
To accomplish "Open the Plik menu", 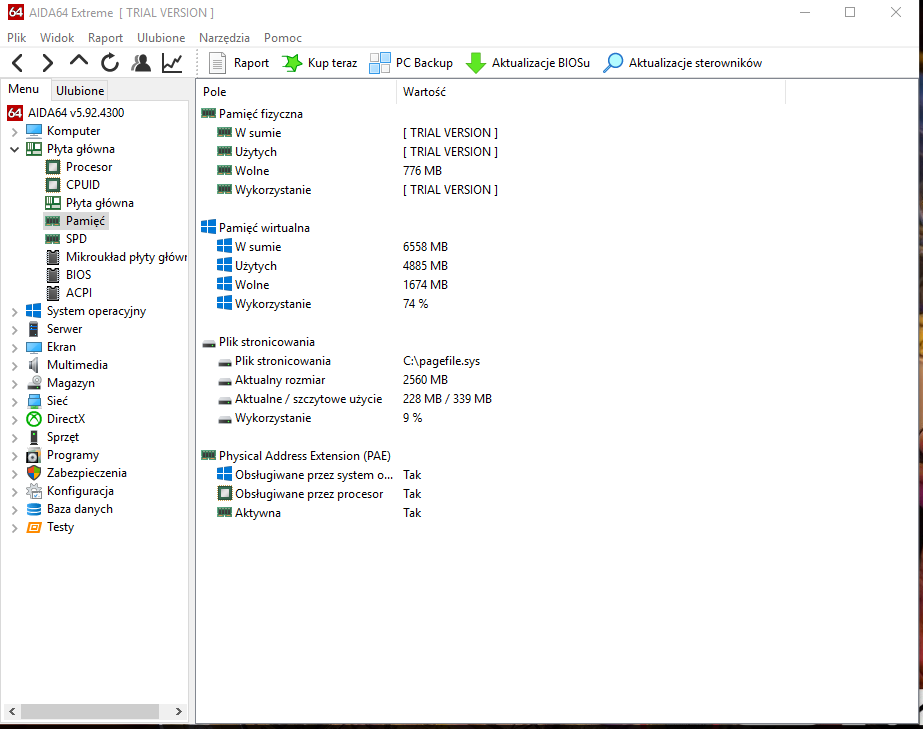I will coord(16,38).
